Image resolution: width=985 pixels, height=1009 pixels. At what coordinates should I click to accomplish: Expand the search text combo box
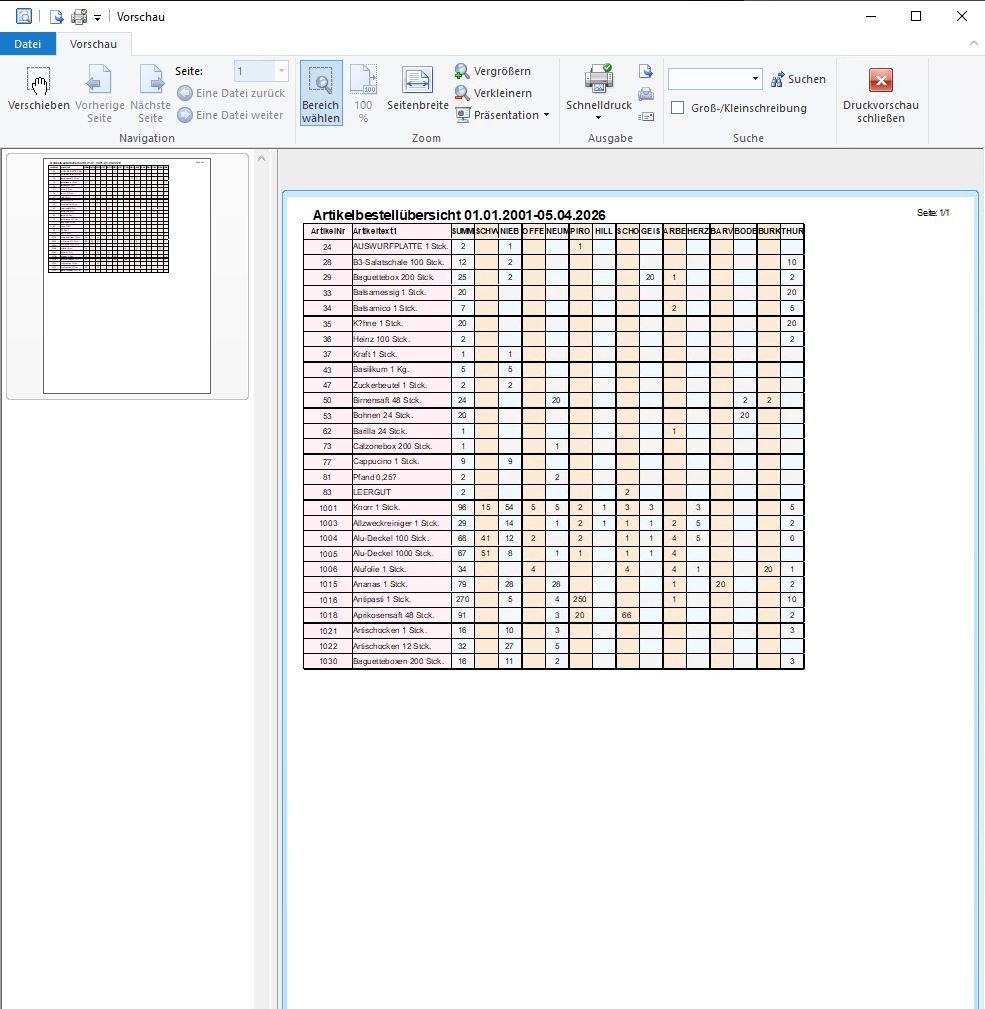point(755,79)
